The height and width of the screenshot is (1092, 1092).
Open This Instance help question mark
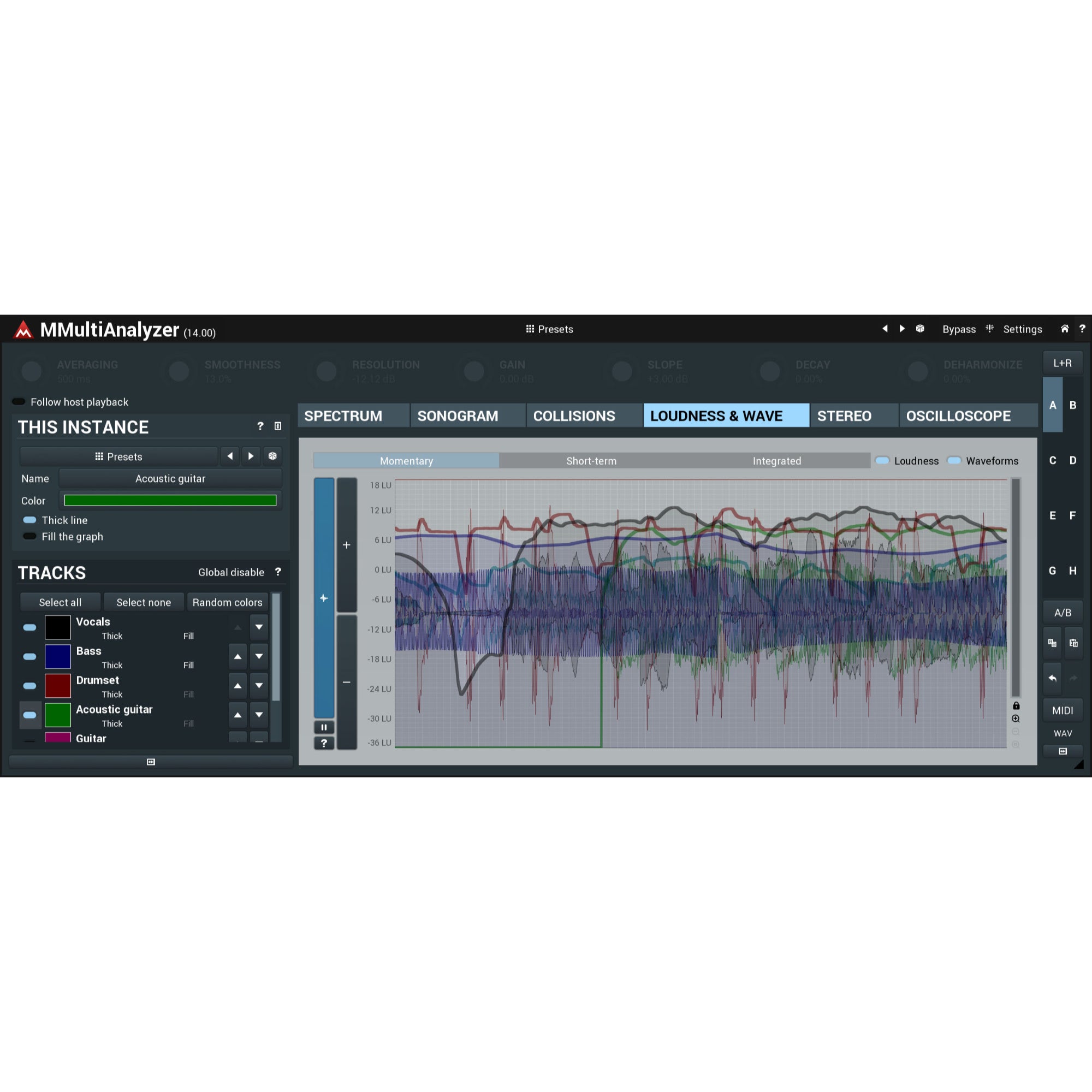coord(260,426)
